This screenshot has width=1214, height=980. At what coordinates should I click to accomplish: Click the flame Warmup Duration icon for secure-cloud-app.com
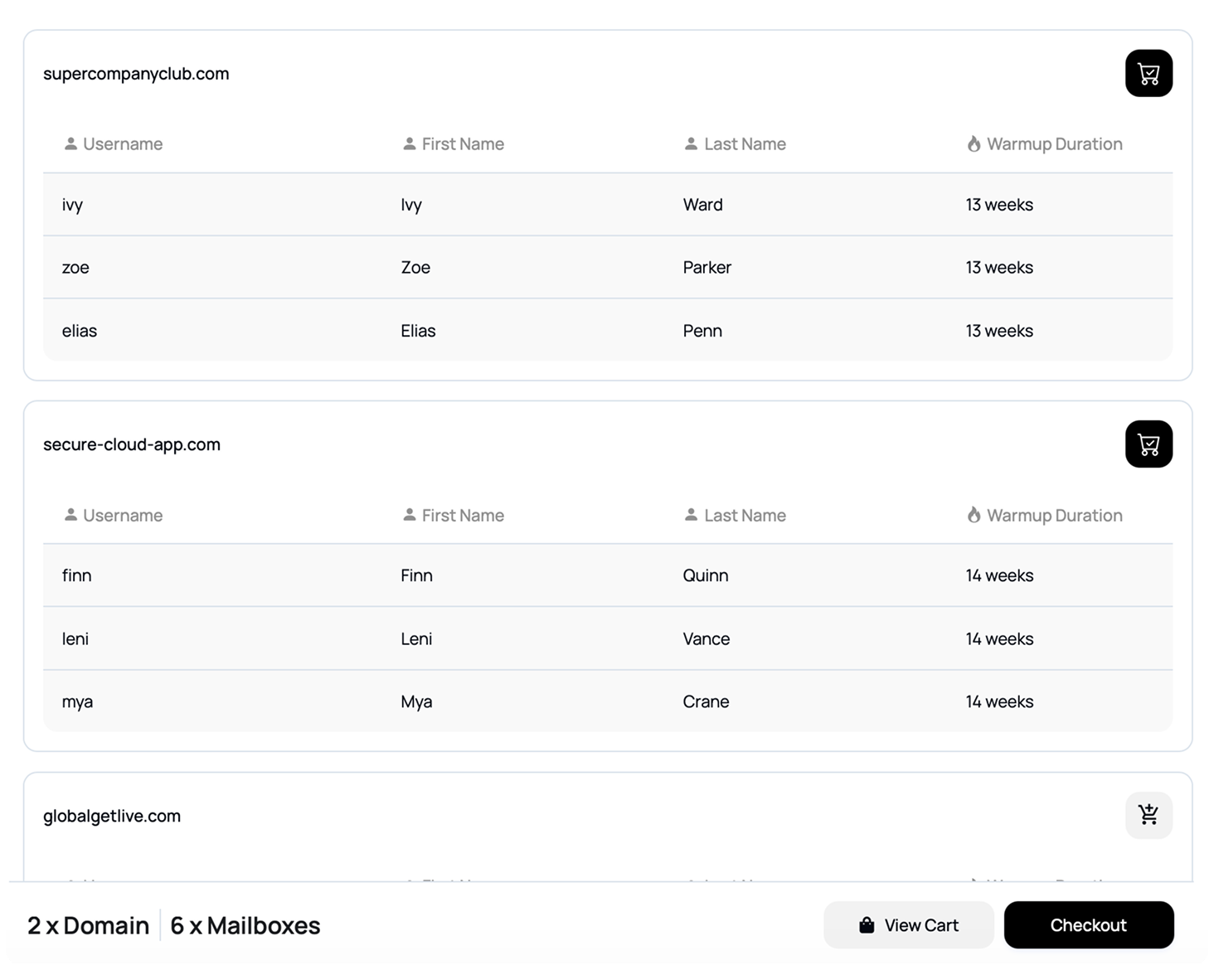click(974, 514)
